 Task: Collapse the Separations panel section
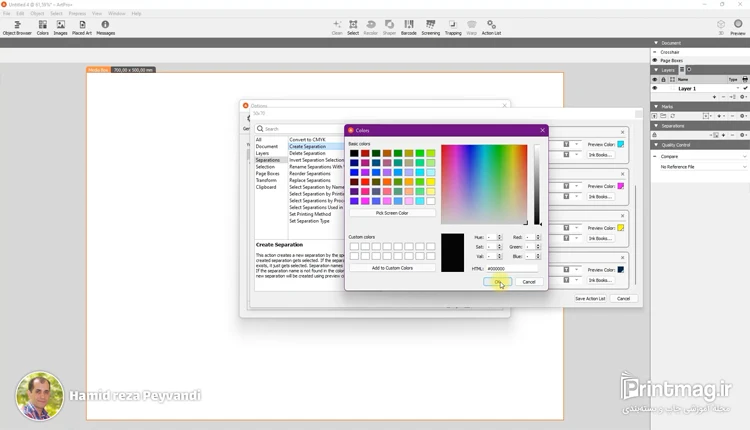coord(656,126)
